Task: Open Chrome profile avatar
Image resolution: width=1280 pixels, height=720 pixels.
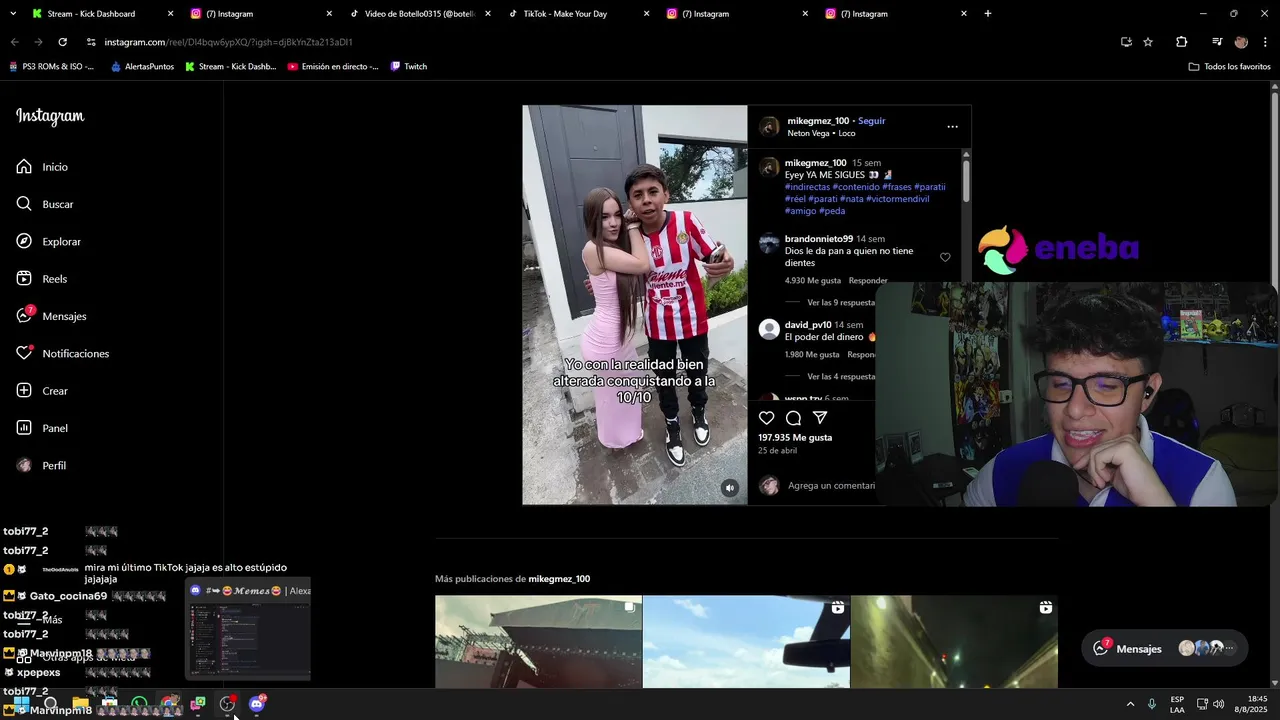Action: point(1241,42)
